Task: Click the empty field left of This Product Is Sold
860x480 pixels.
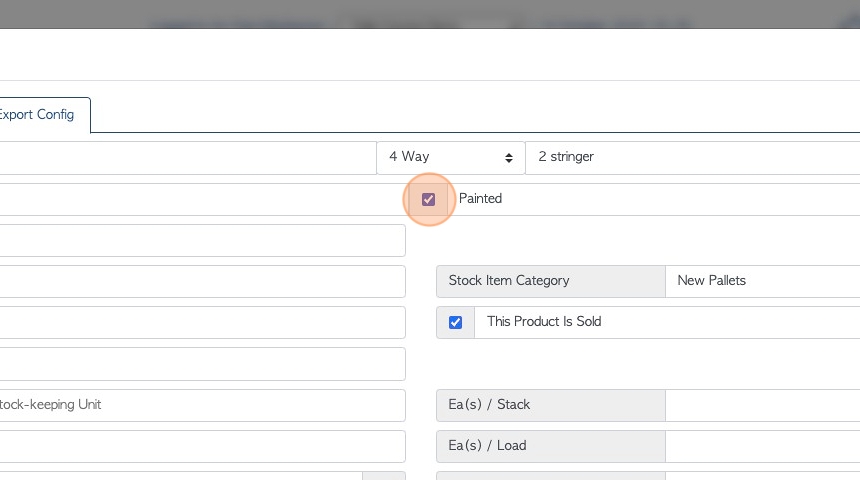Action: point(202,323)
